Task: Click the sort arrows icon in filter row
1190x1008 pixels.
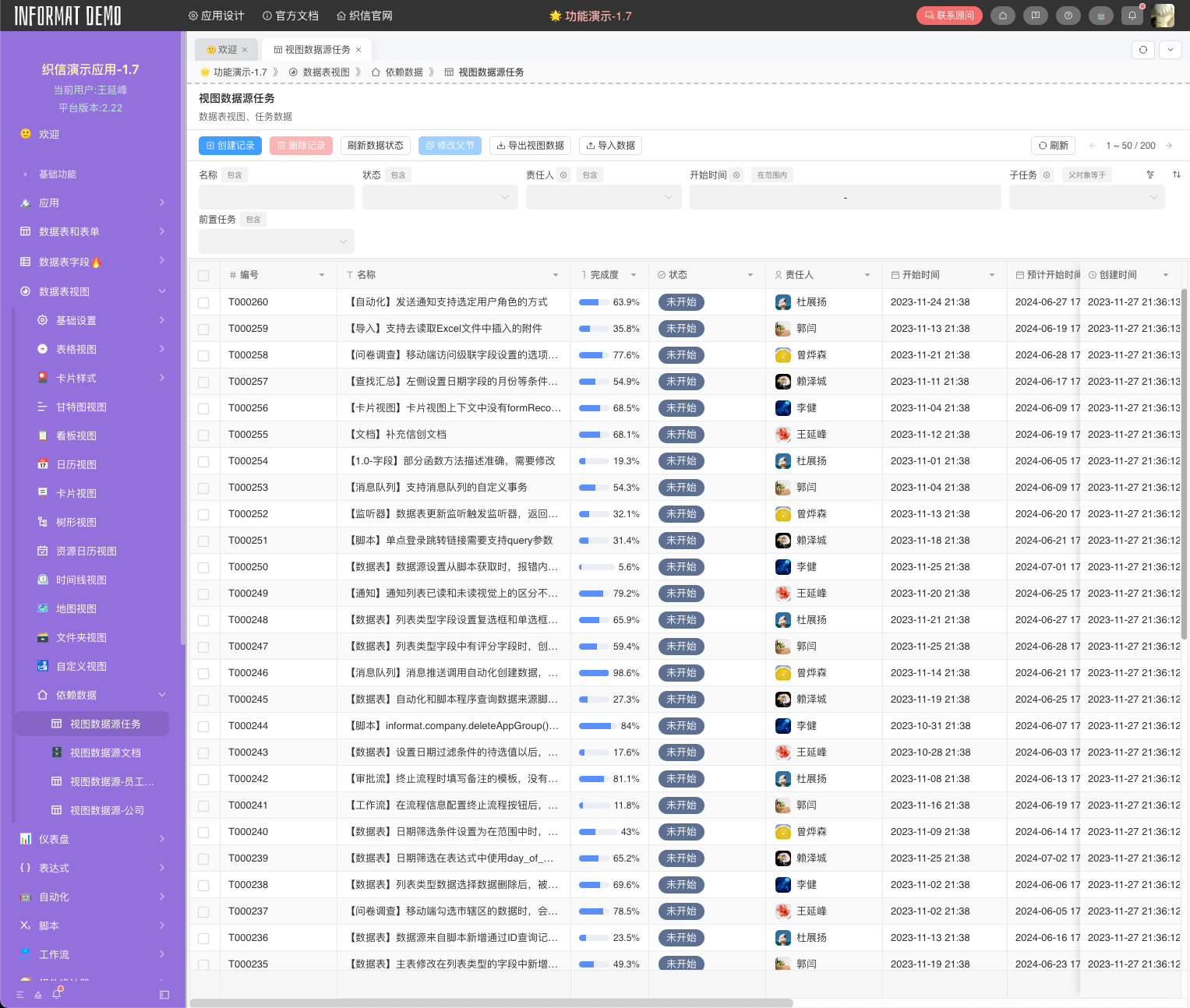Action: pos(1176,174)
